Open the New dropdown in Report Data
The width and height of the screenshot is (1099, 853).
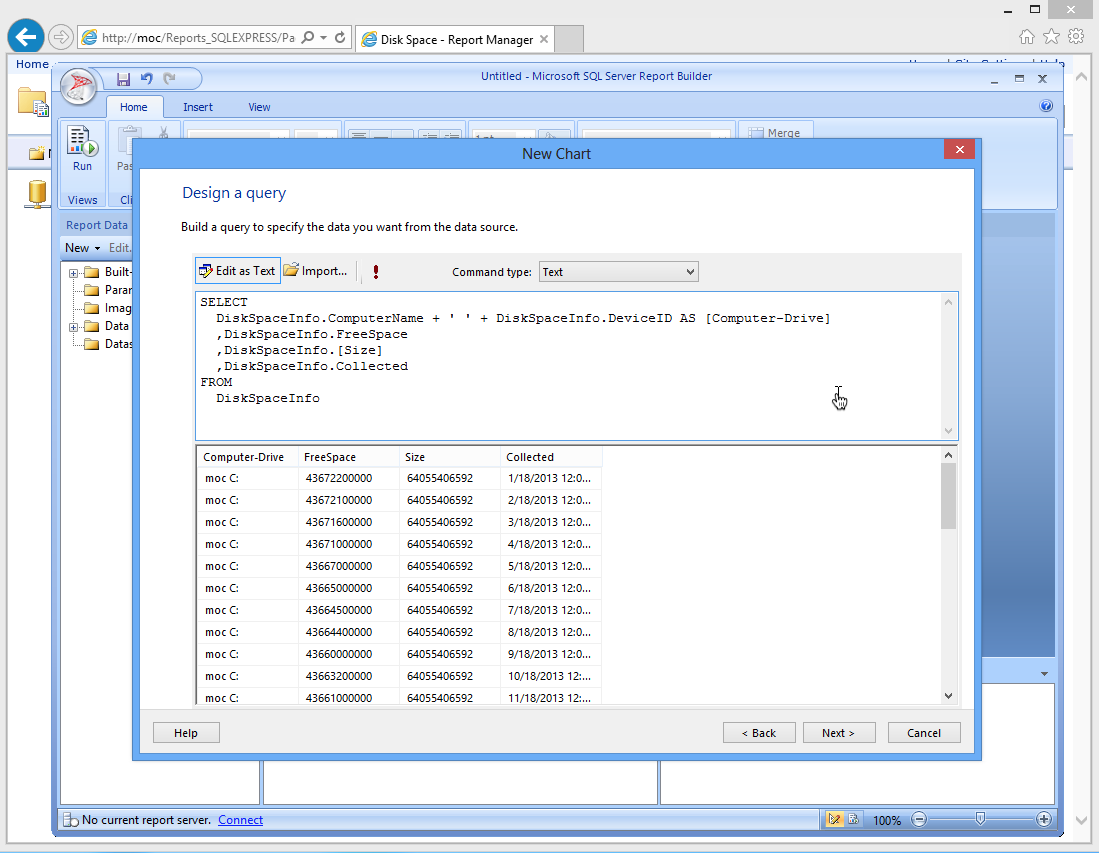pyautogui.click(x=83, y=248)
